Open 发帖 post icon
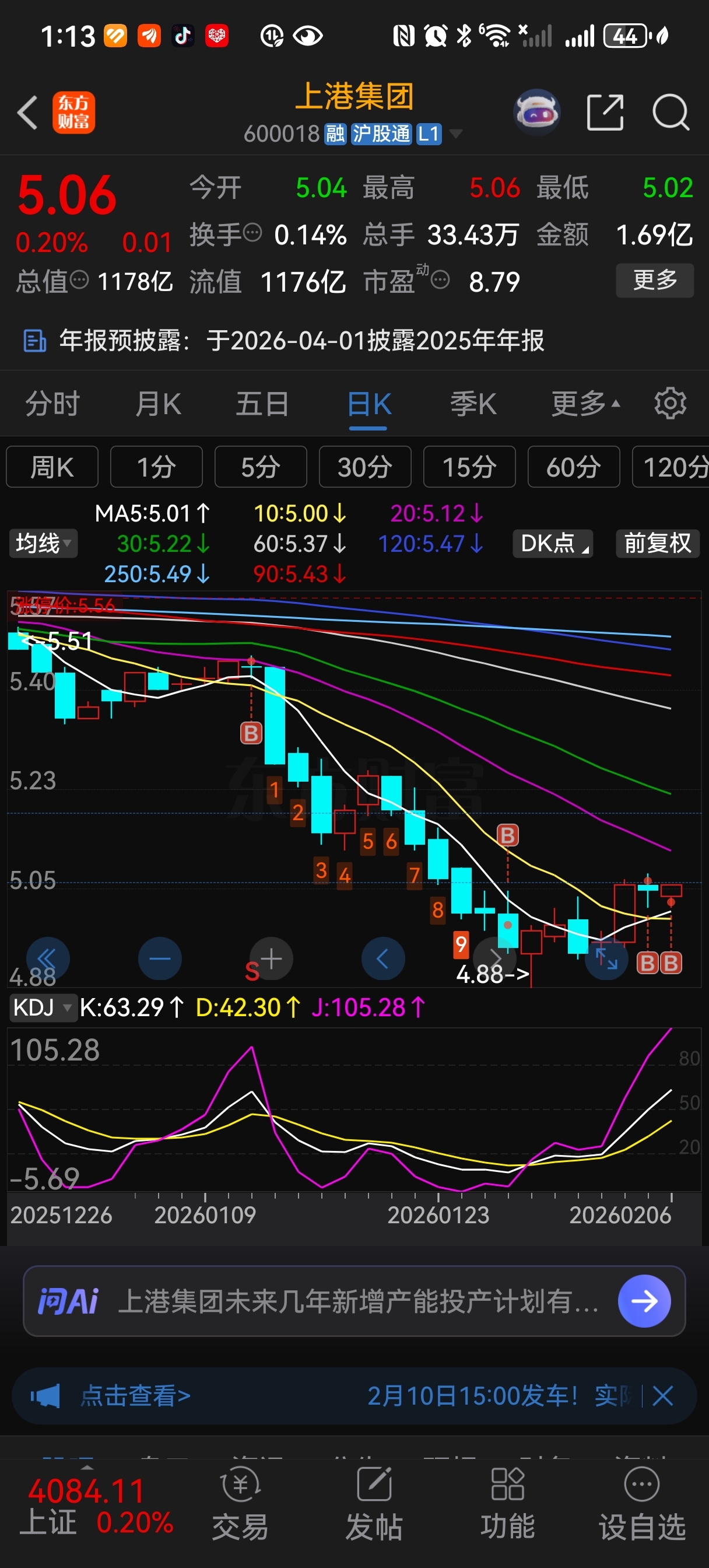This screenshot has width=709, height=1568. click(x=374, y=1503)
